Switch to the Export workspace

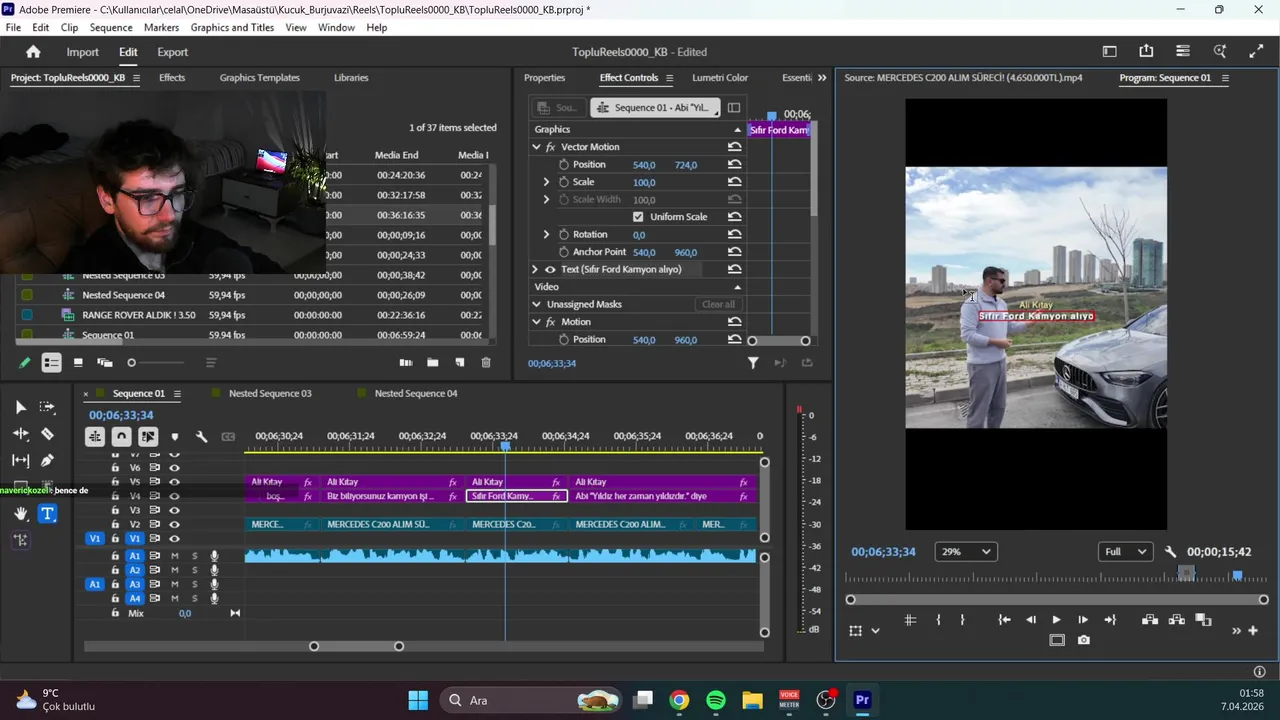tap(172, 52)
